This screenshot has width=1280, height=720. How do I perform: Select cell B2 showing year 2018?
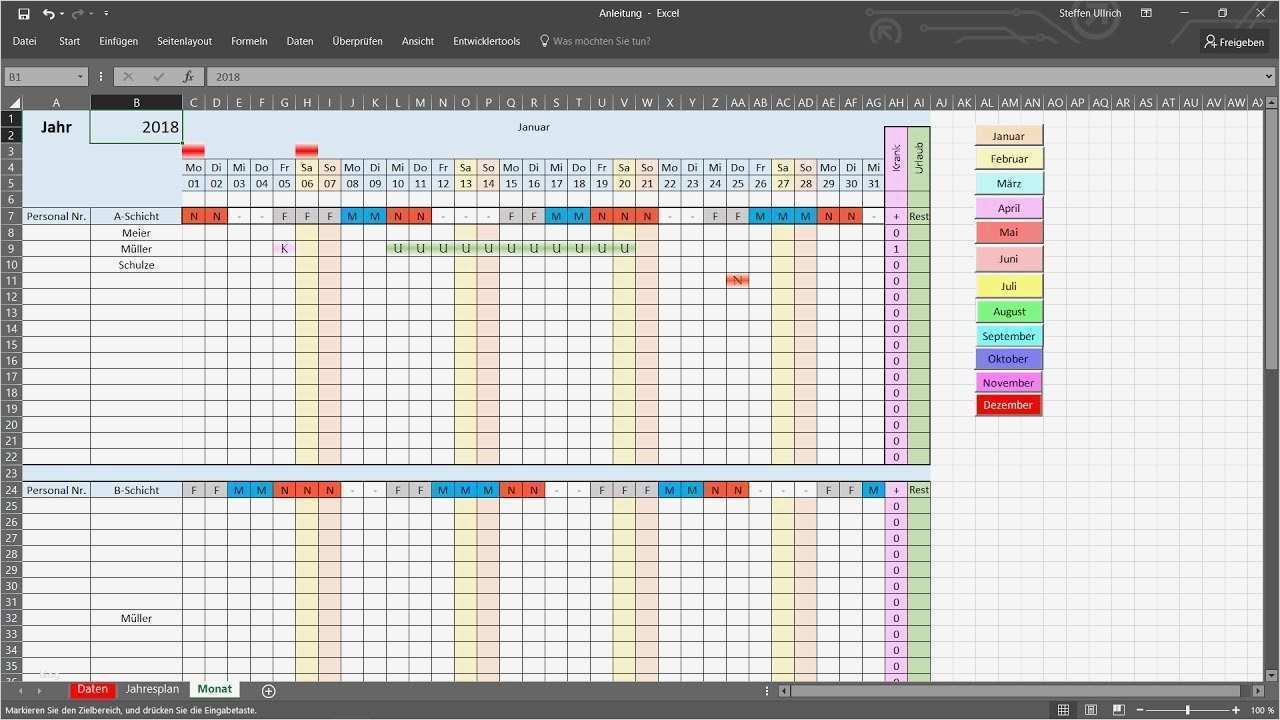pyautogui.click(x=136, y=127)
